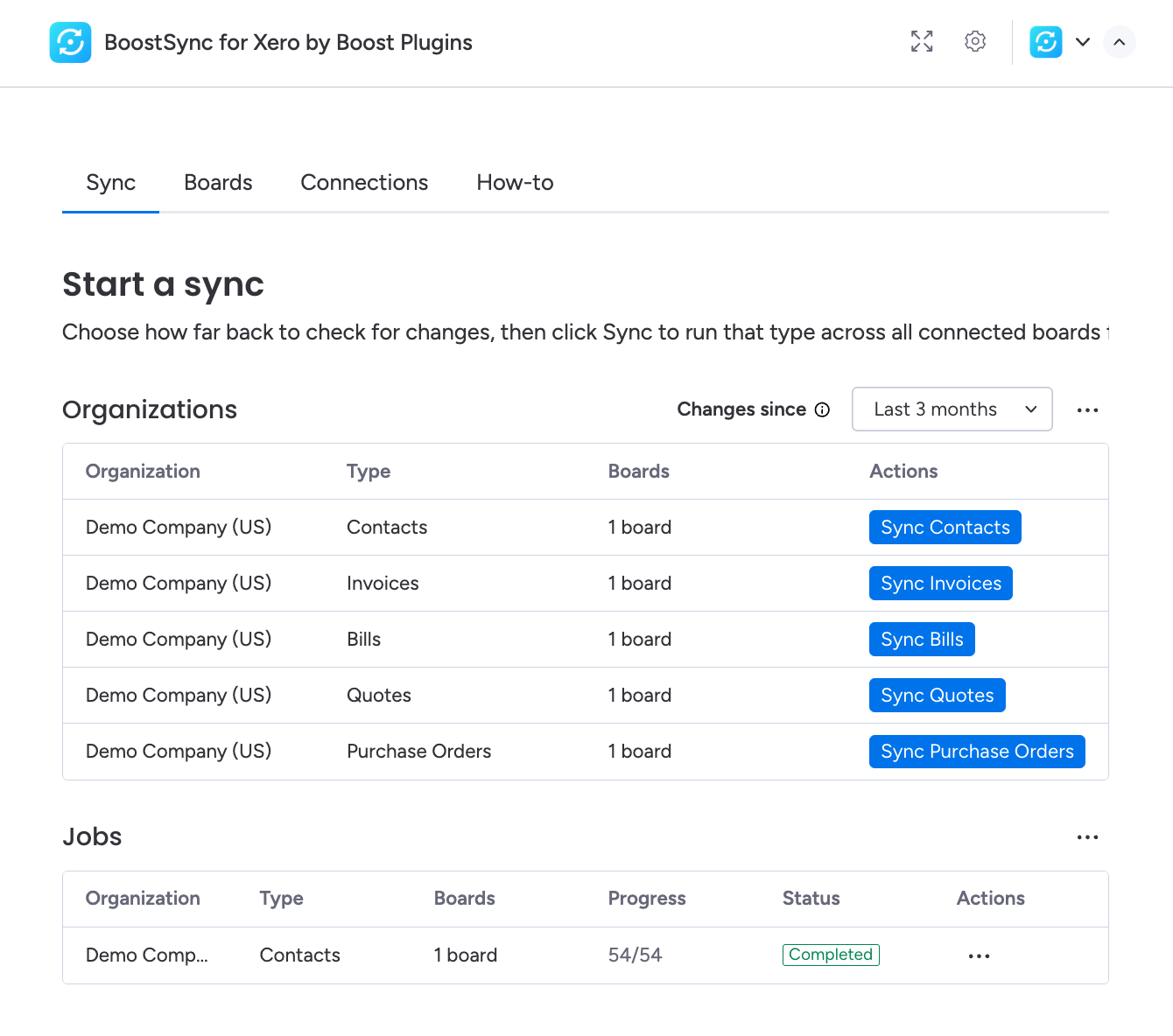Click the Organizations section heading

[150, 409]
